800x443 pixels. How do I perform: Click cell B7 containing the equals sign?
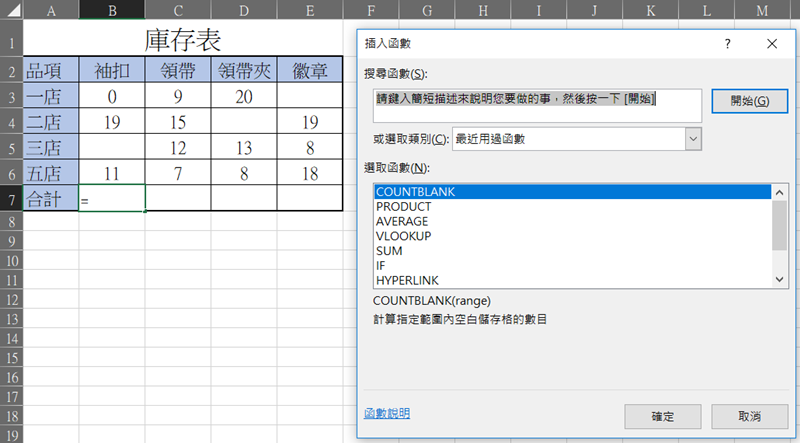tap(112, 198)
